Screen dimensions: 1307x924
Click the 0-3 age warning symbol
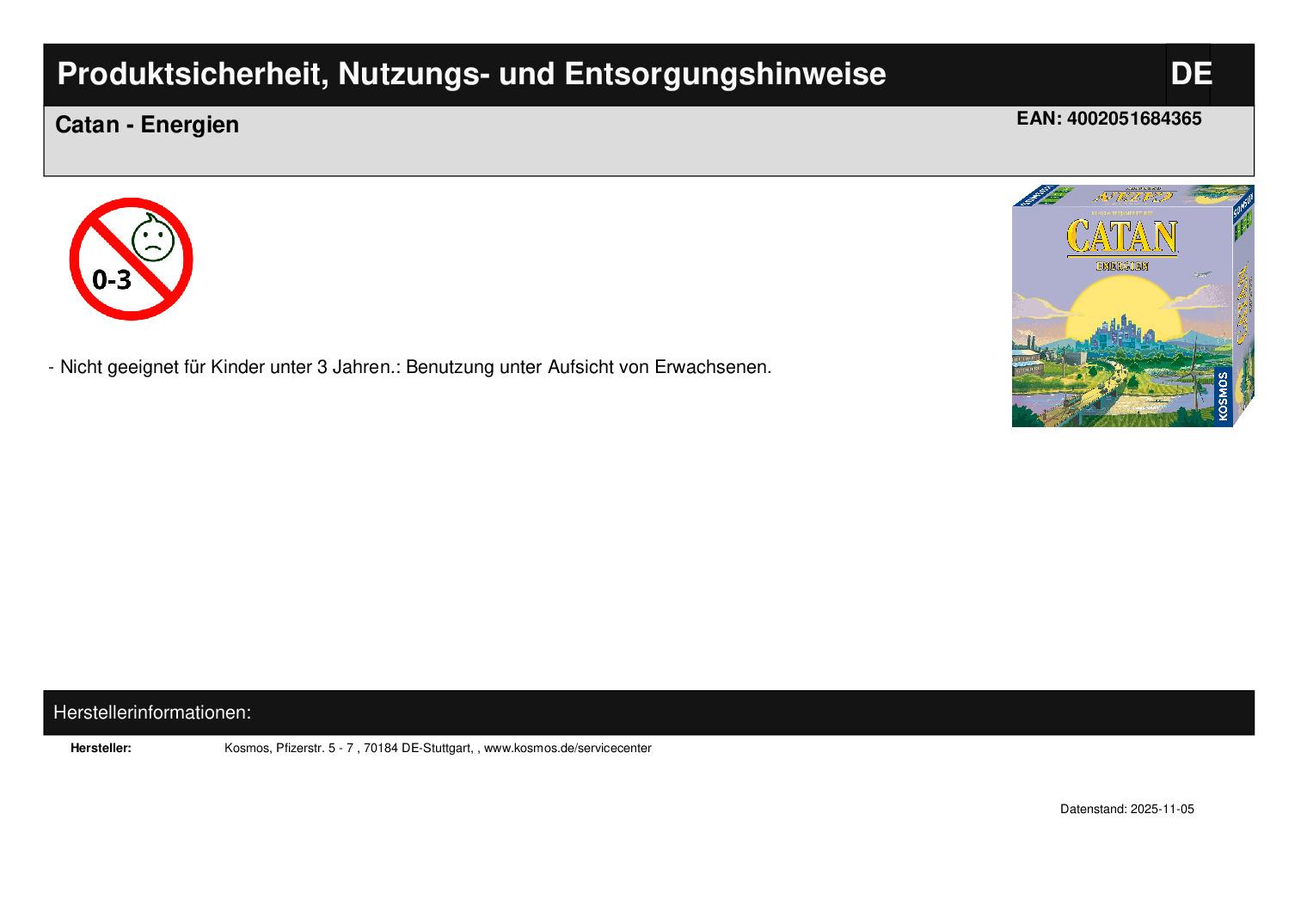pos(131,259)
